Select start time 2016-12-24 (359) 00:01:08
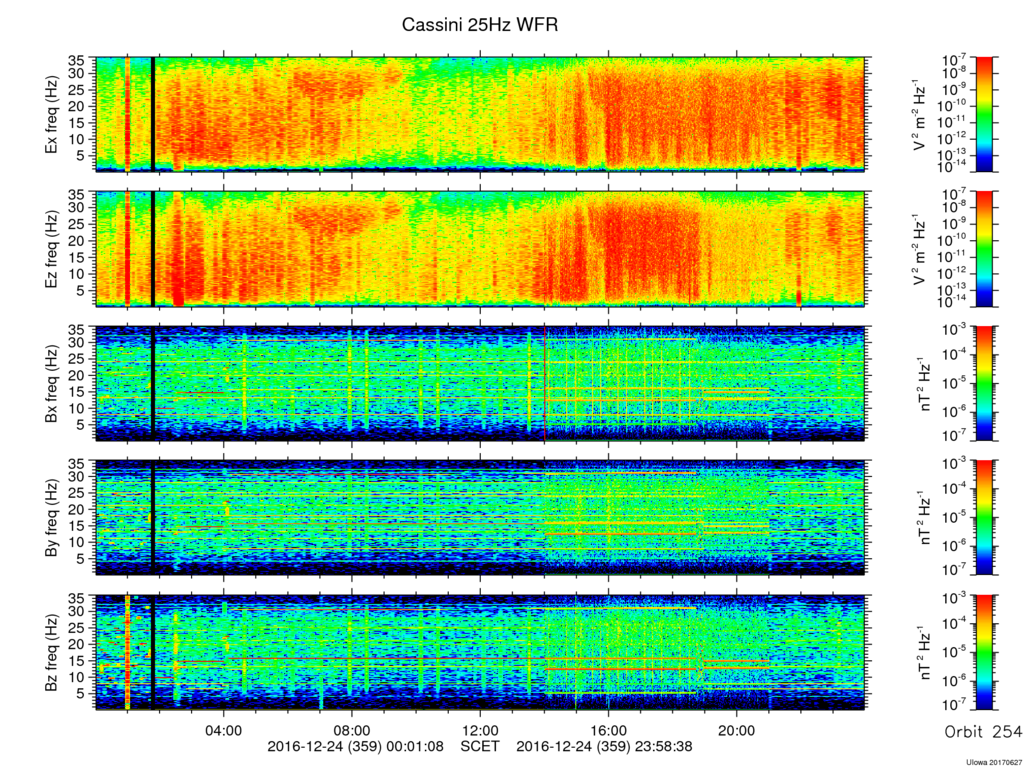 (x=356, y=746)
